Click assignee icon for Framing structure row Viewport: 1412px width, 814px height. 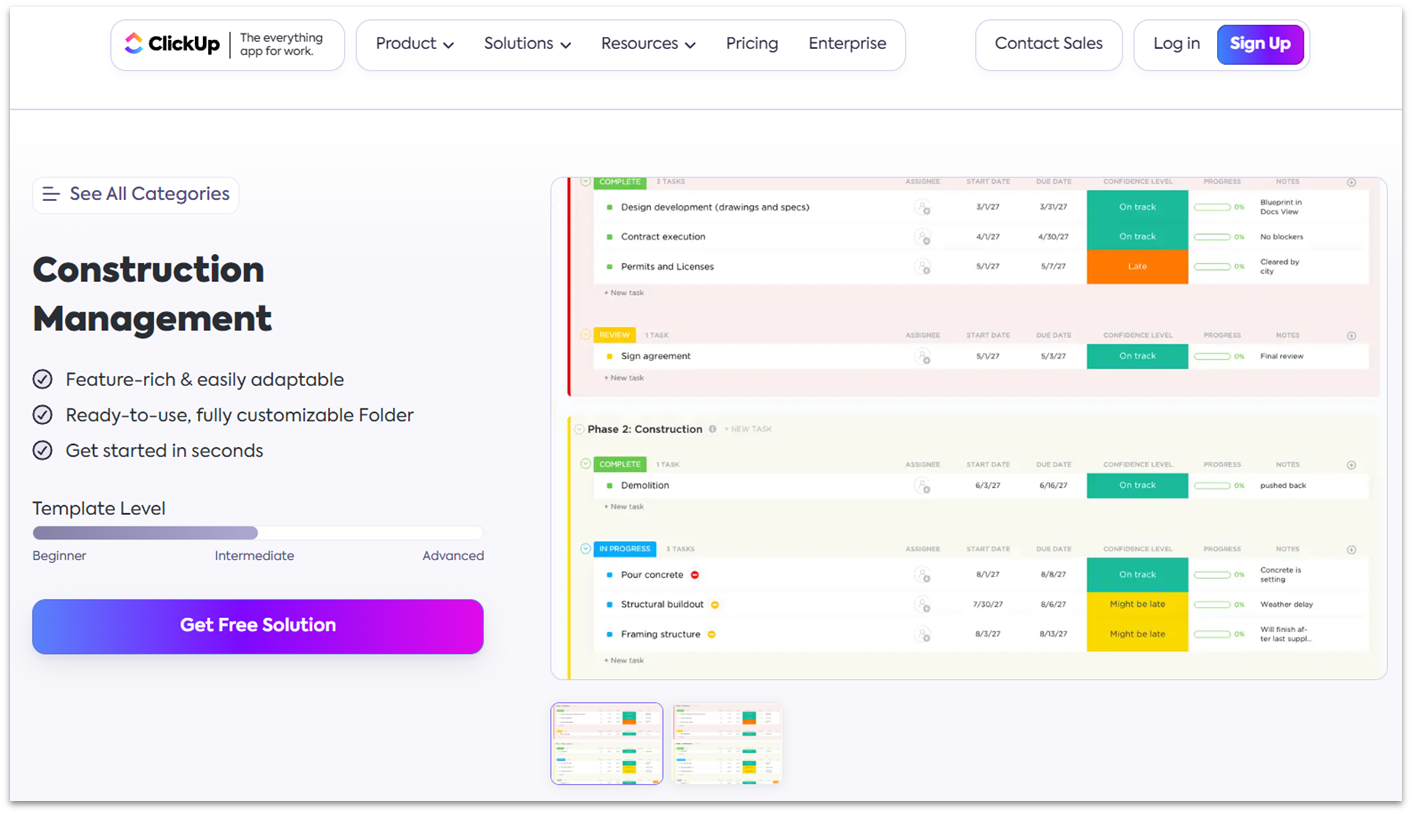tap(922, 635)
